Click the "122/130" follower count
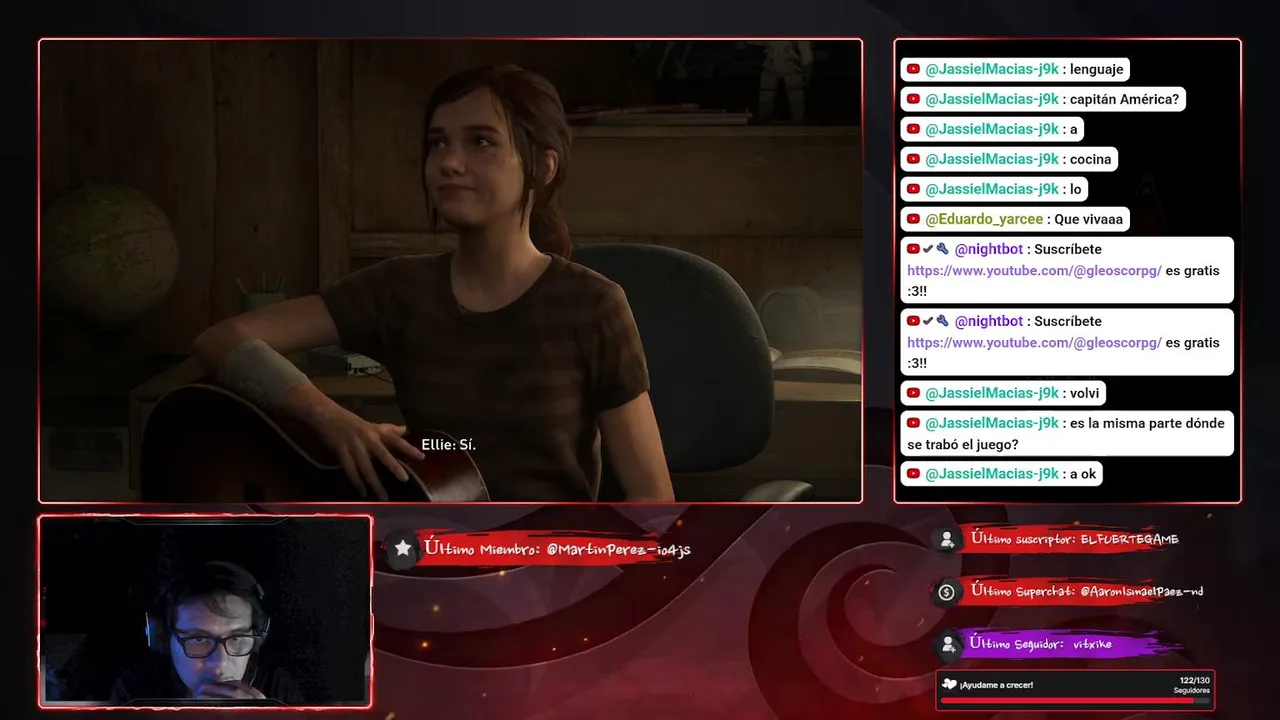The image size is (1280, 720). click(x=1195, y=681)
